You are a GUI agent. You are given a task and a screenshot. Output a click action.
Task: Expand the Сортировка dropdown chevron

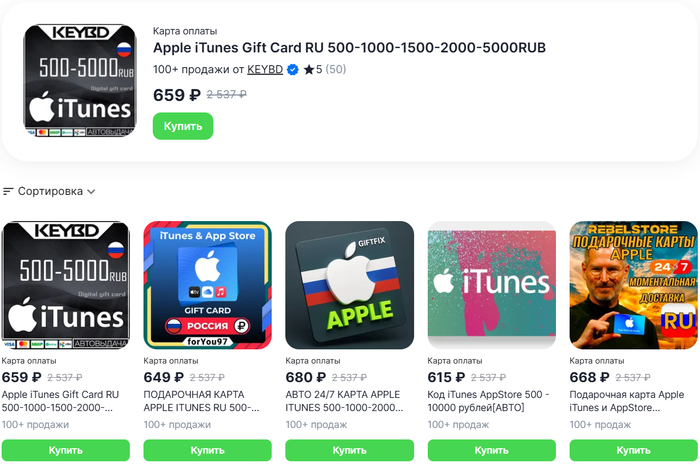tap(91, 192)
